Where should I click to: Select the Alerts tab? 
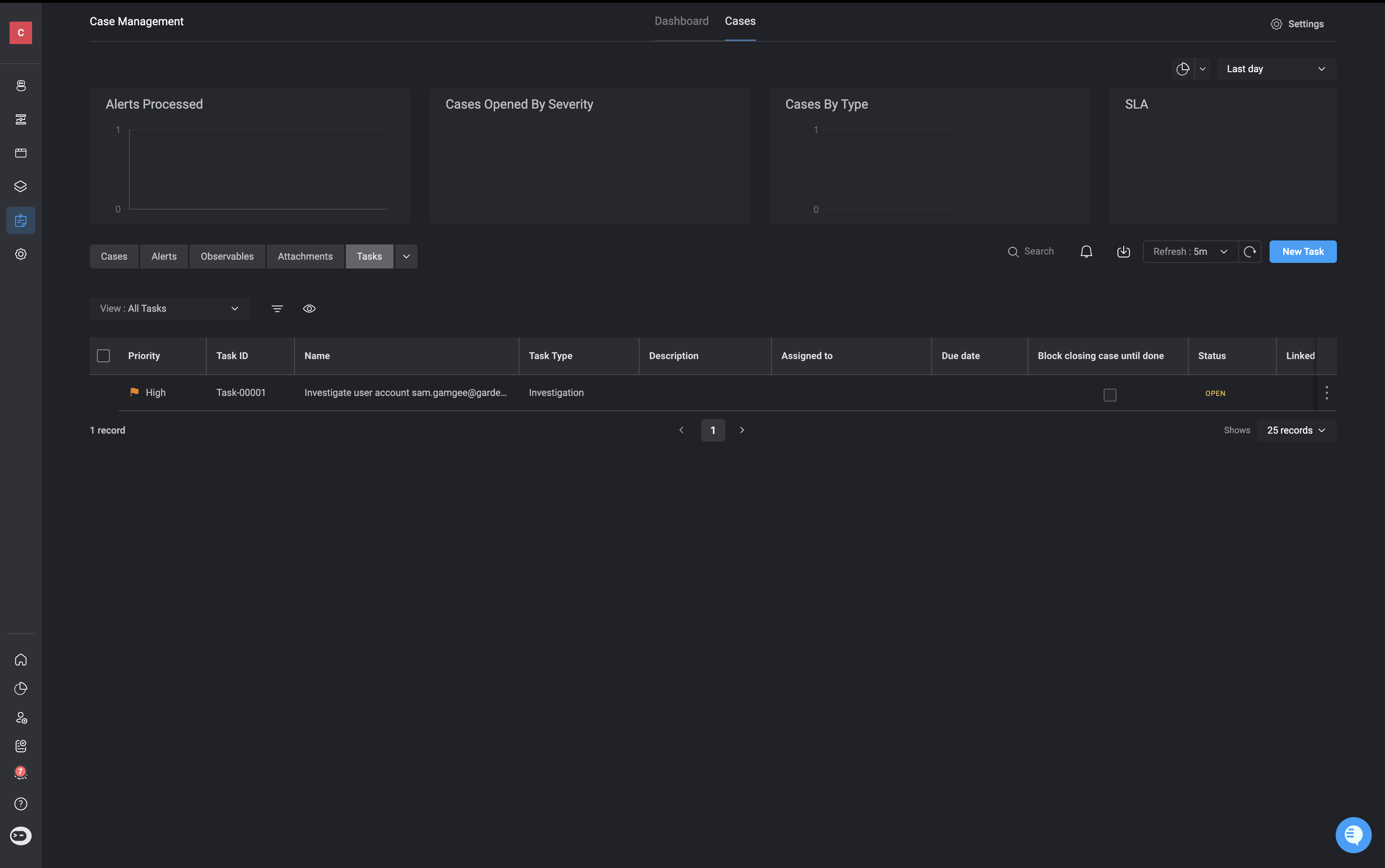tap(164, 256)
